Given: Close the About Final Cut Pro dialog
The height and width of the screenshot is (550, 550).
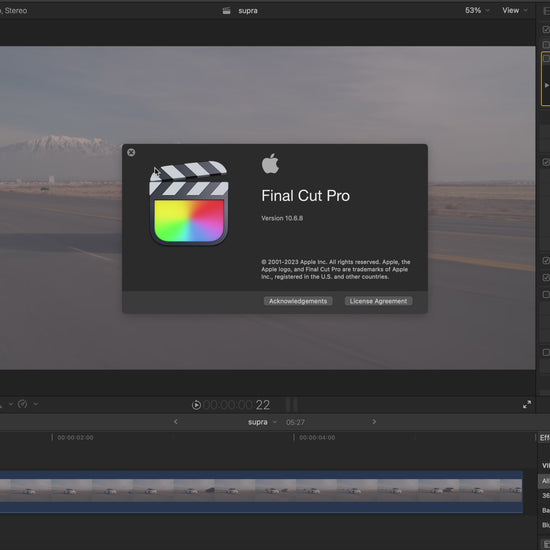Looking at the screenshot, I should point(131,152).
